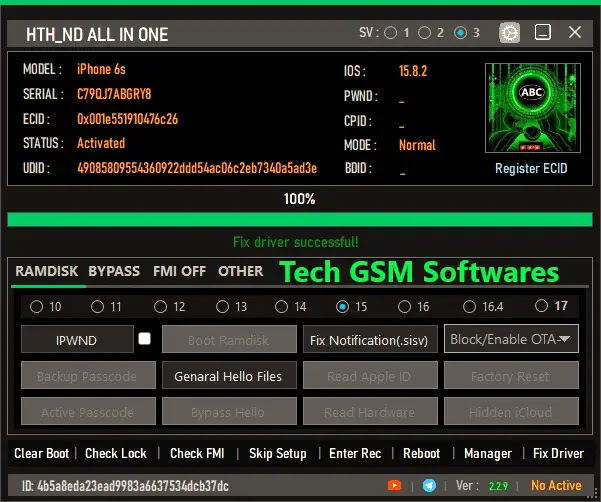Click the Backup Passcode button
Screen dimensions: 601x502
click(x=88, y=375)
